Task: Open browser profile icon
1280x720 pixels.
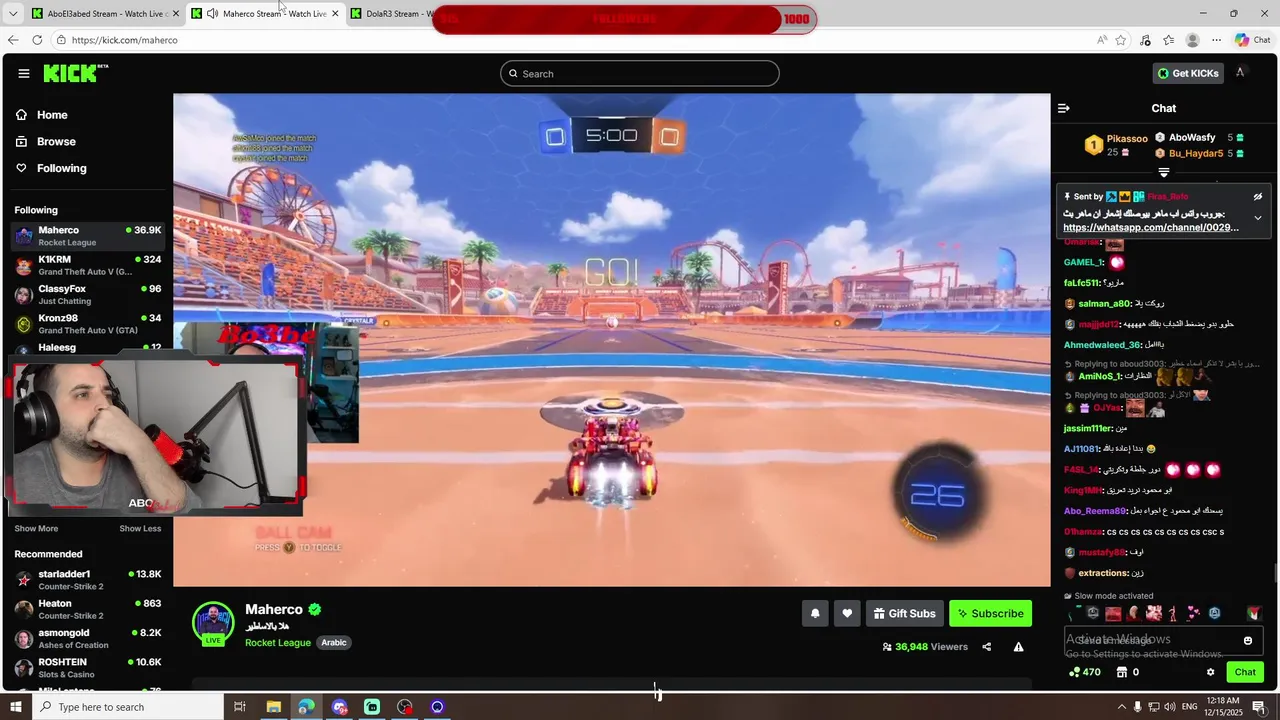Action: 1192,40
